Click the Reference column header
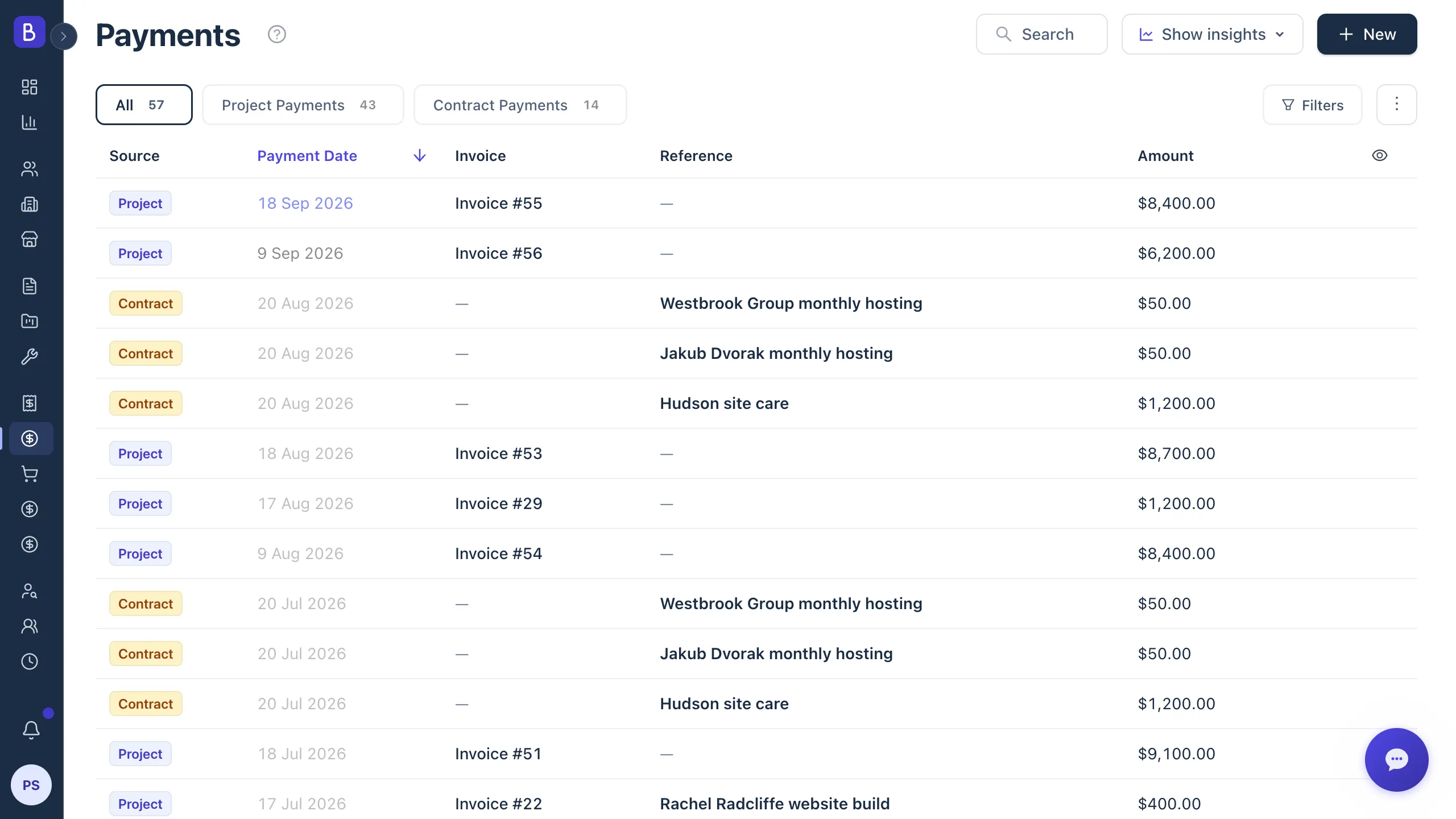Image resolution: width=1456 pixels, height=819 pixels. [x=696, y=156]
